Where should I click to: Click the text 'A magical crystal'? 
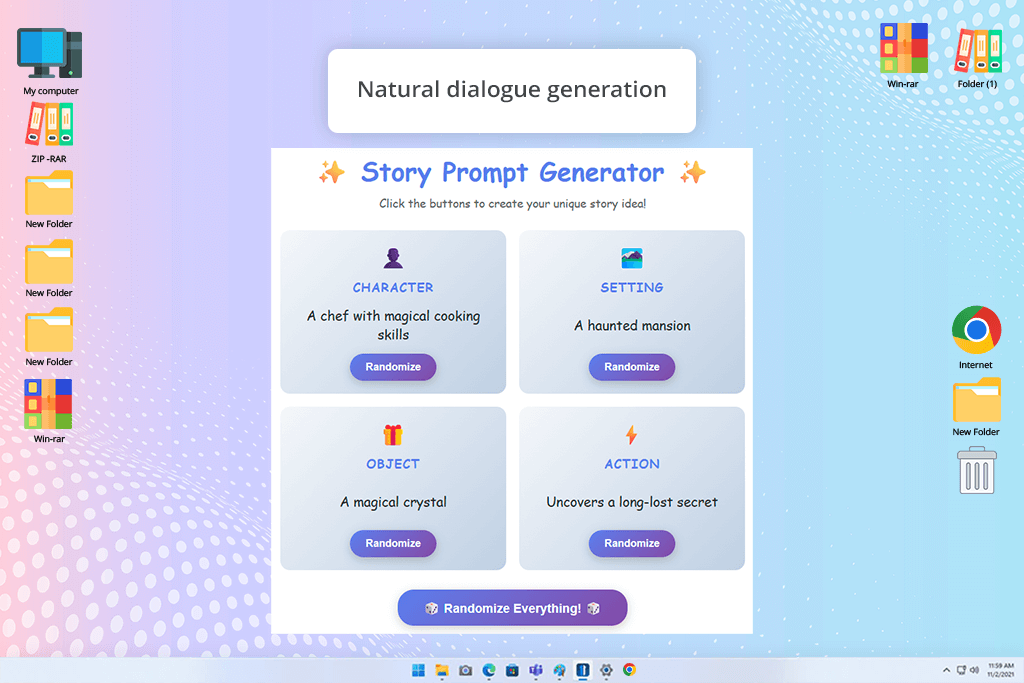[x=393, y=502]
